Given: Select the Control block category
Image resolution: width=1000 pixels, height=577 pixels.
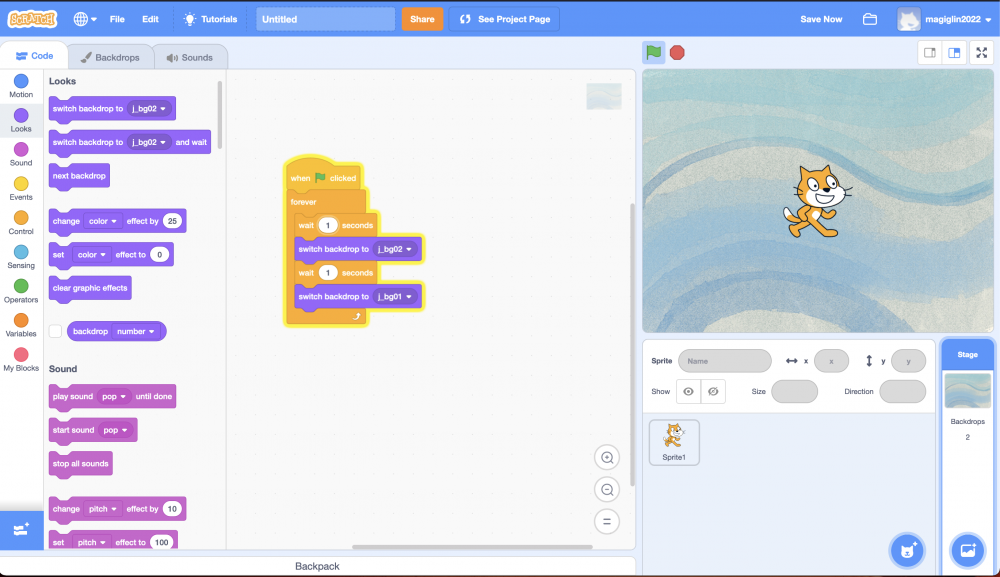Looking at the screenshot, I should [21, 223].
